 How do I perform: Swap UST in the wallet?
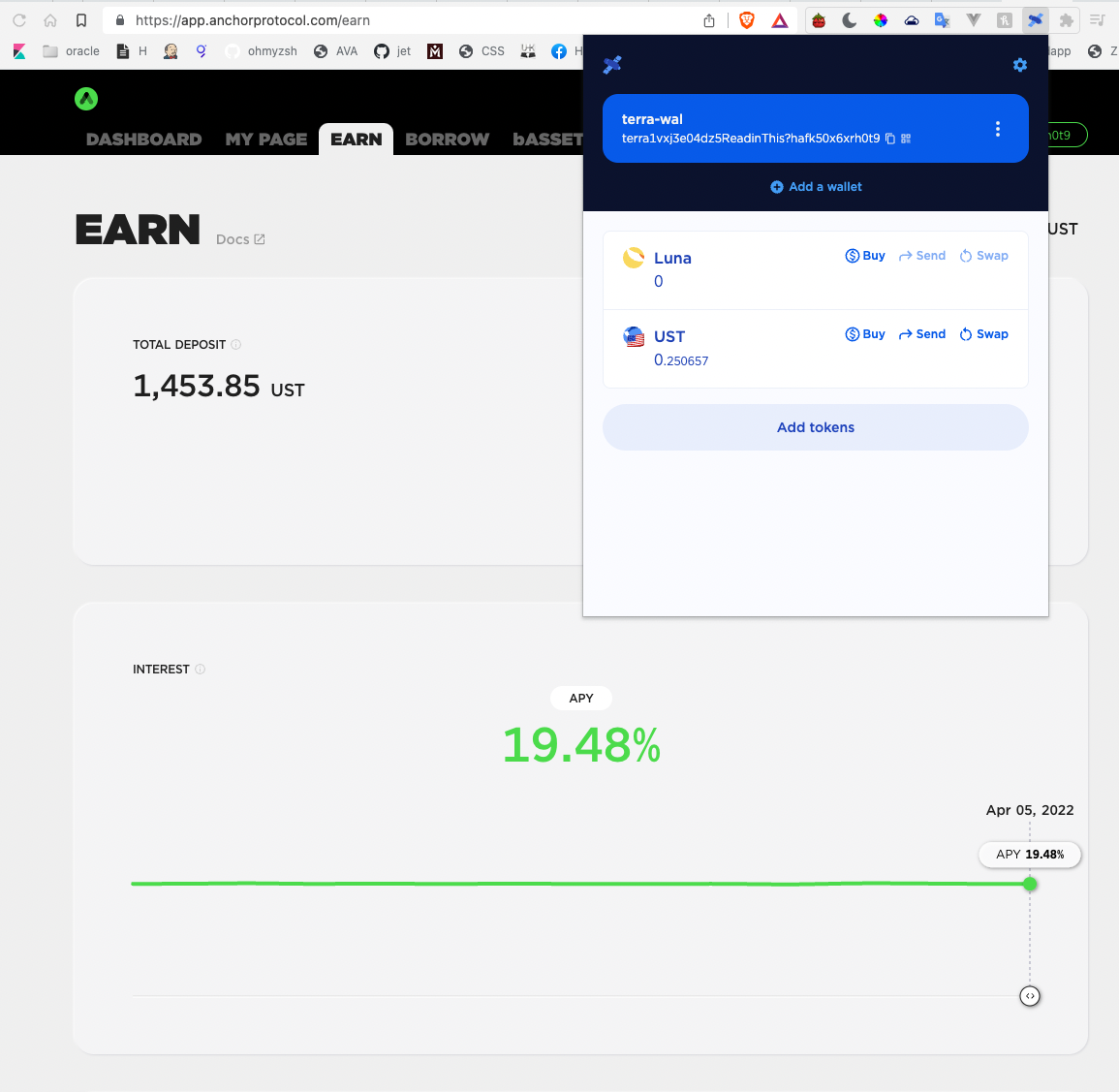click(983, 334)
